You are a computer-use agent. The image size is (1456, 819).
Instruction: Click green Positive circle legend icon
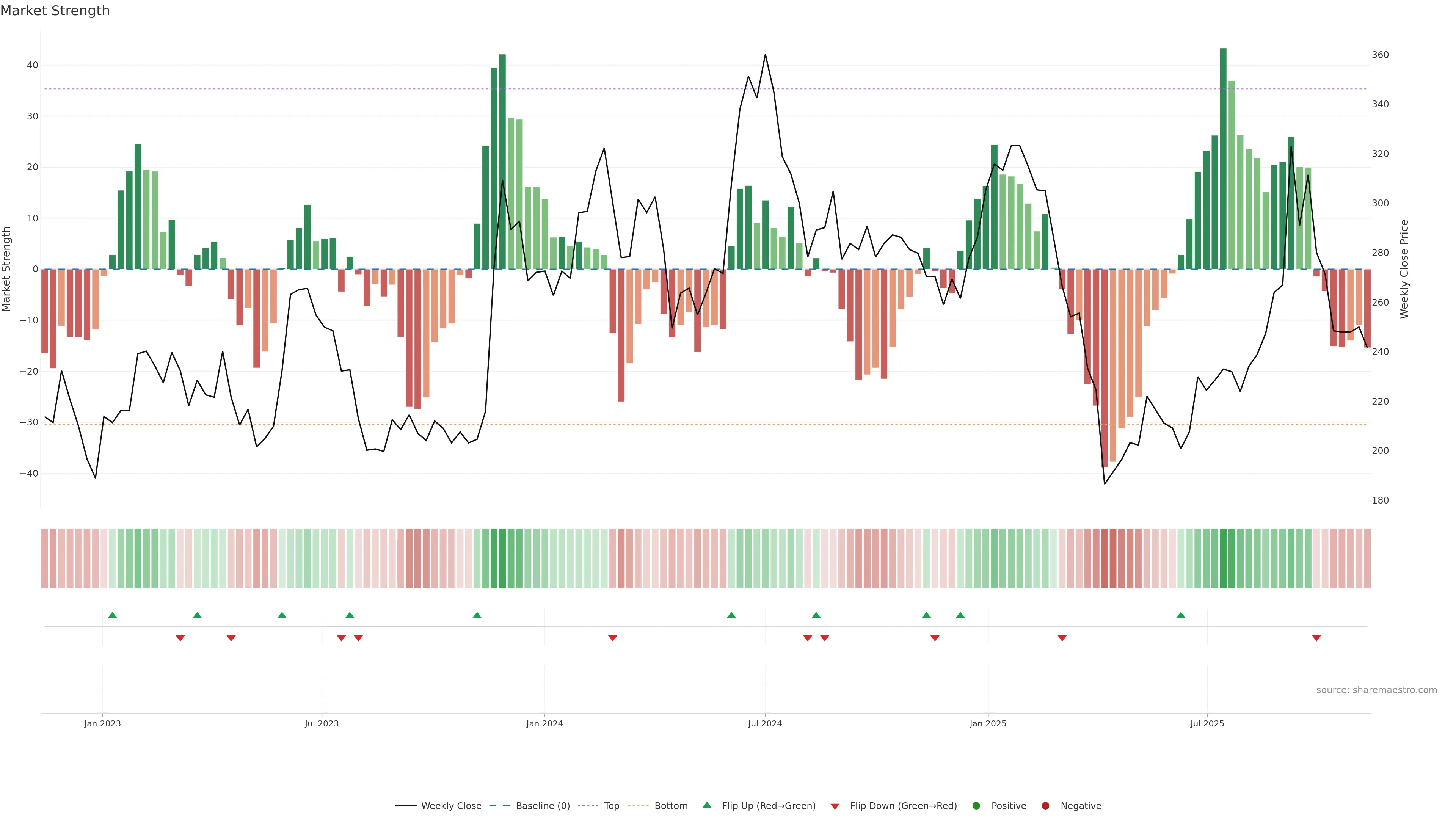click(976, 806)
